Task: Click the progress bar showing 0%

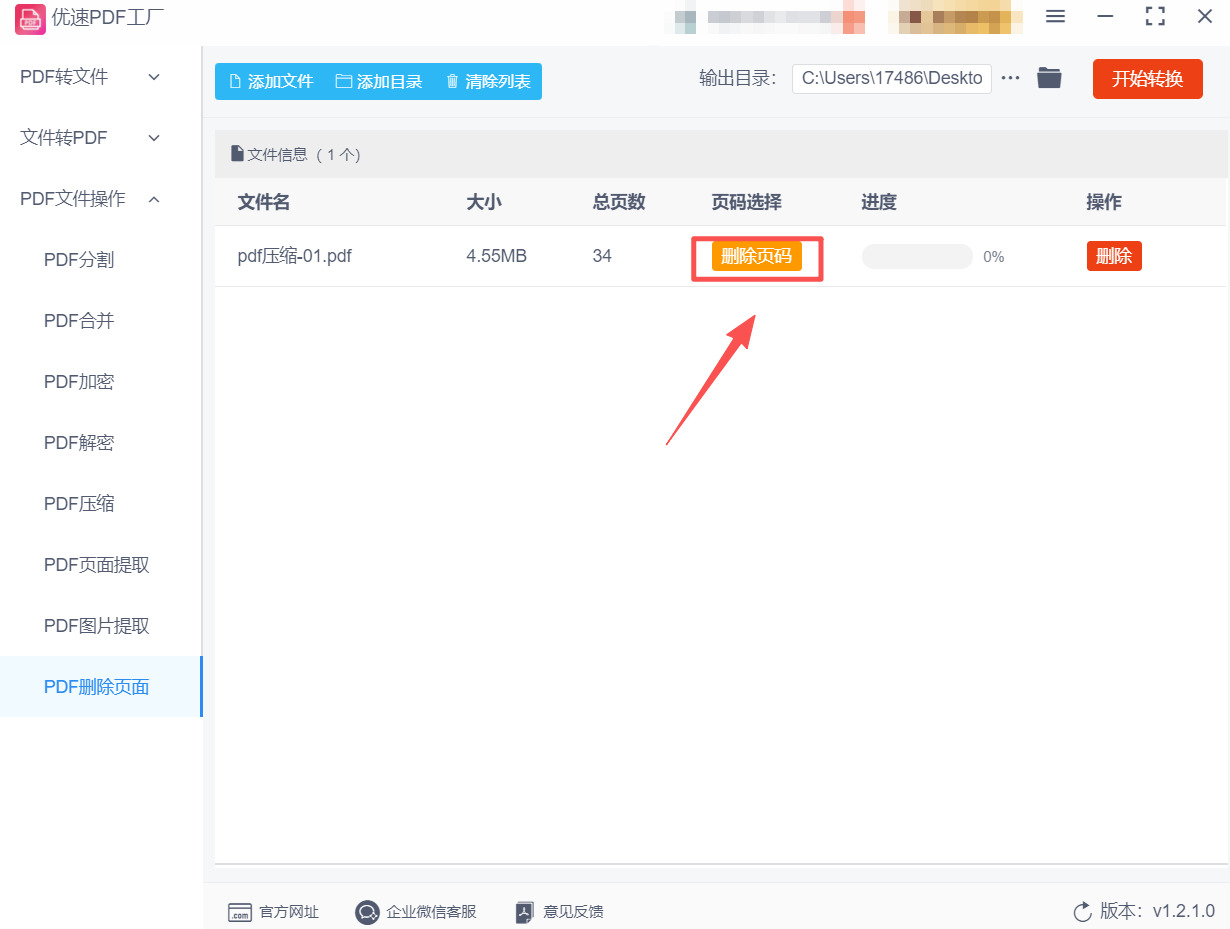Action: pos(916,256)
